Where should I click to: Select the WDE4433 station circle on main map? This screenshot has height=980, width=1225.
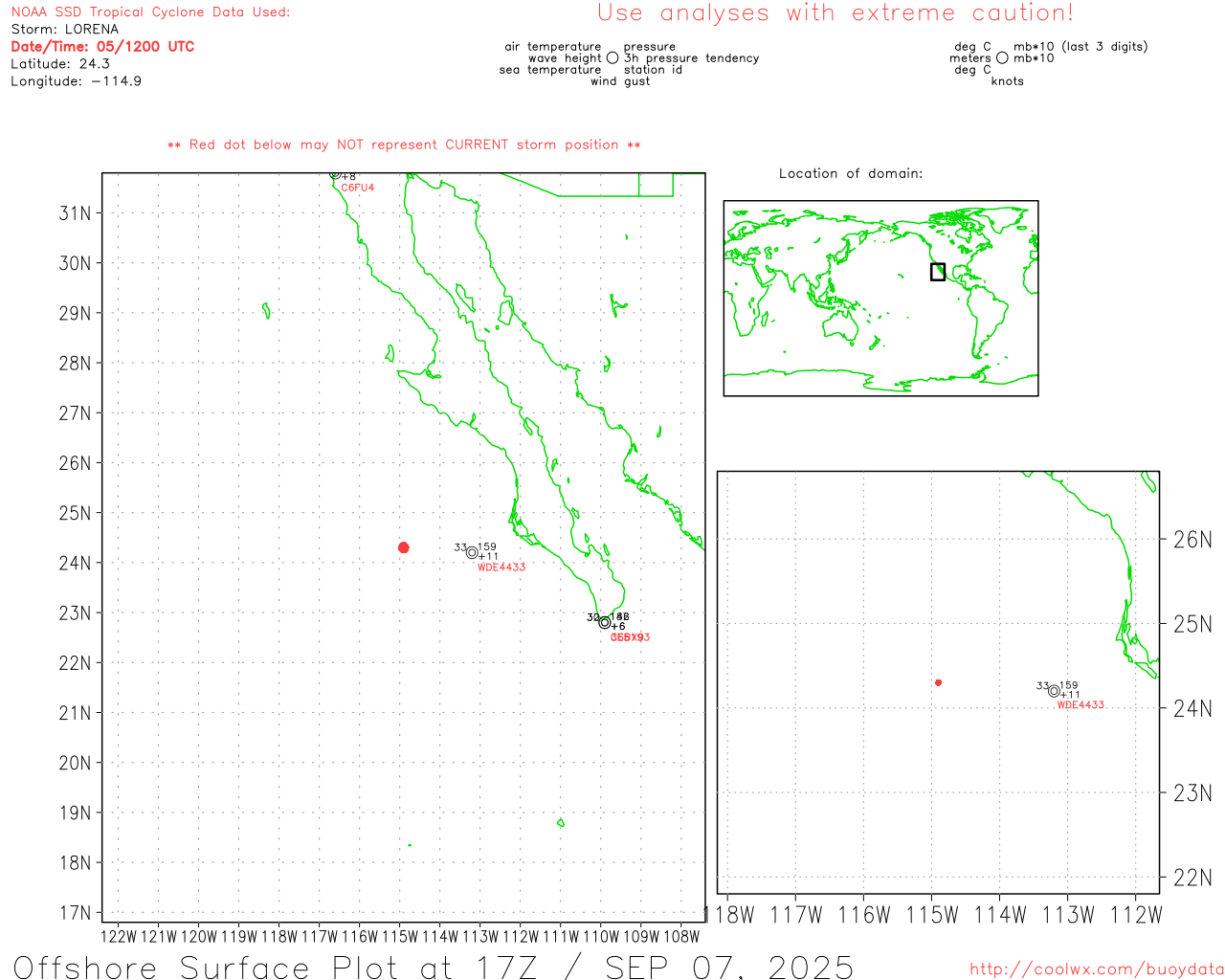(x=472, y=552)
